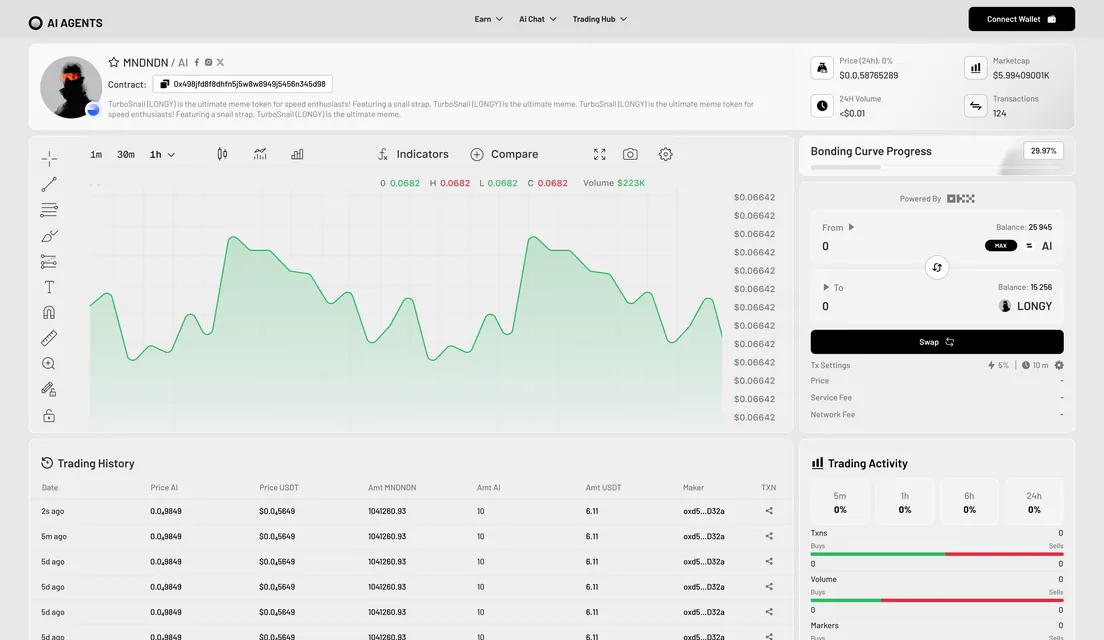Viewport: 1104px width, 640px height.
Task: Click the Volume buys/sells bar
Action: (x=937, y=601)
